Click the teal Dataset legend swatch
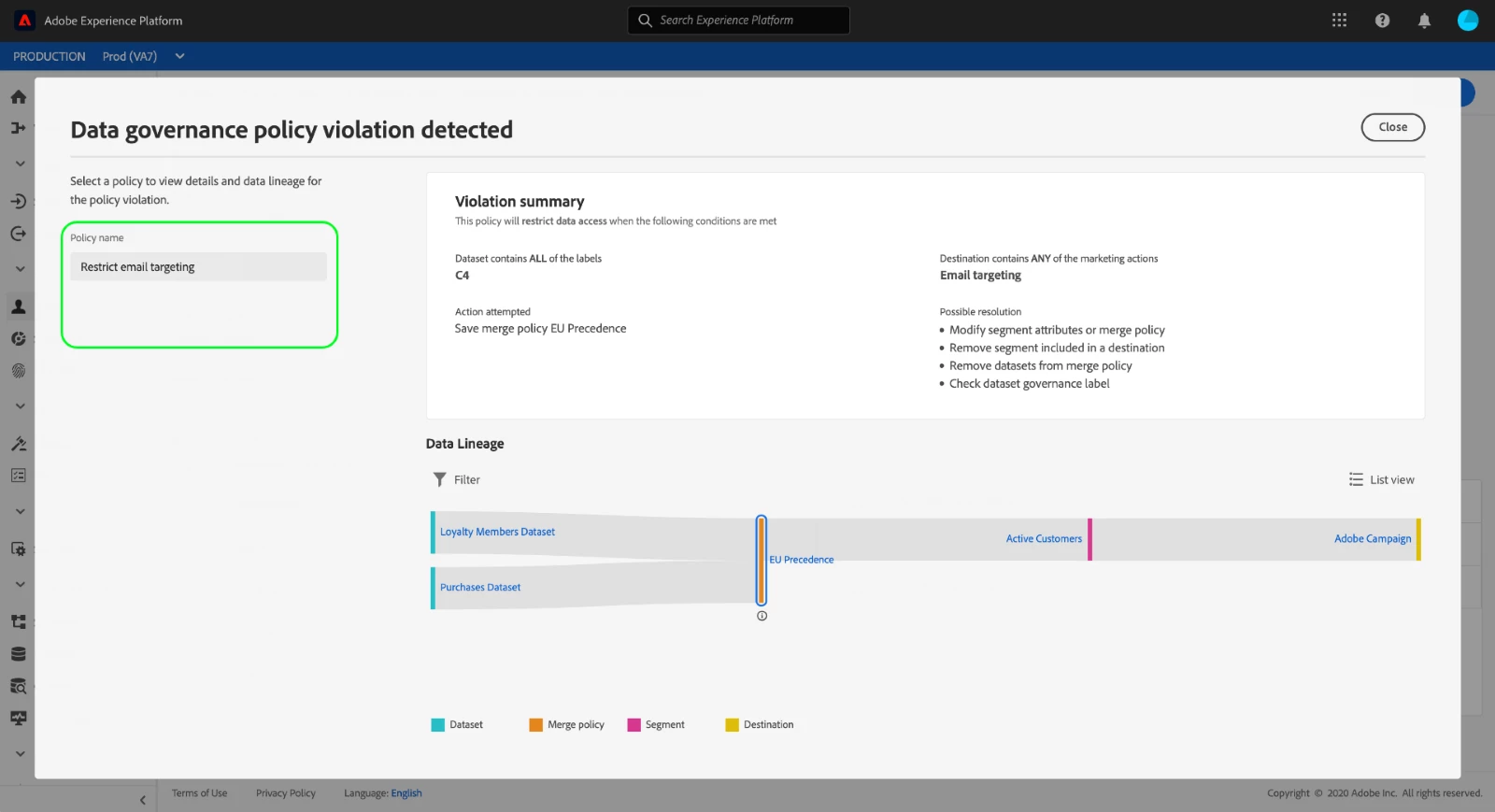This screenshot has width=1495, height=812. (x=437, y=725)
